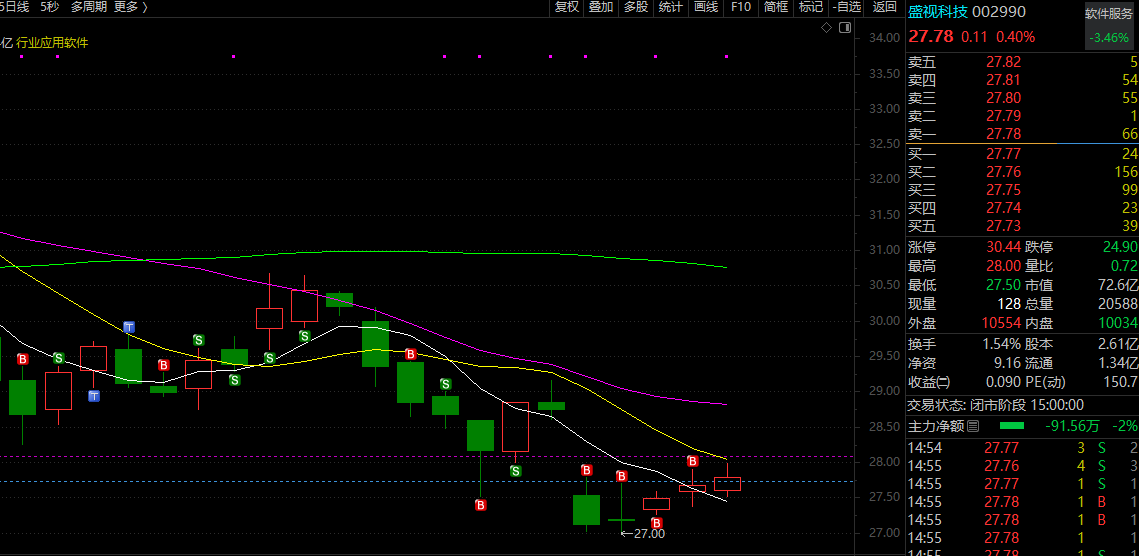
Task: Activate the 画线 drawing tool
Action: click(705, 7)
